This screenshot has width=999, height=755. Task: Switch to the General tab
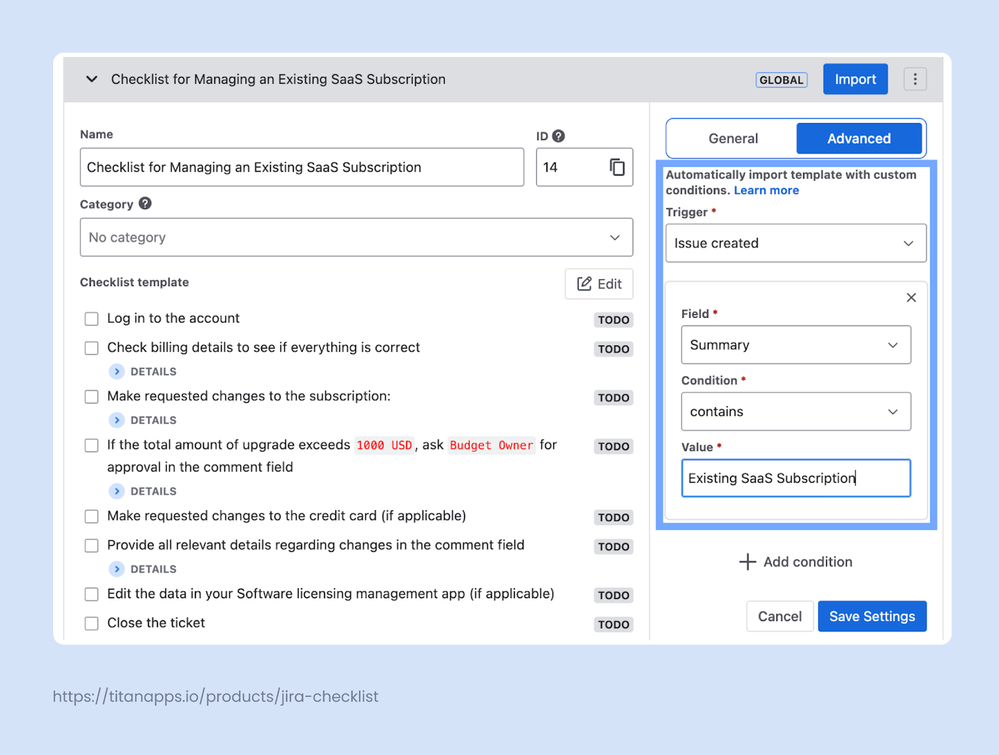(731, 138)
